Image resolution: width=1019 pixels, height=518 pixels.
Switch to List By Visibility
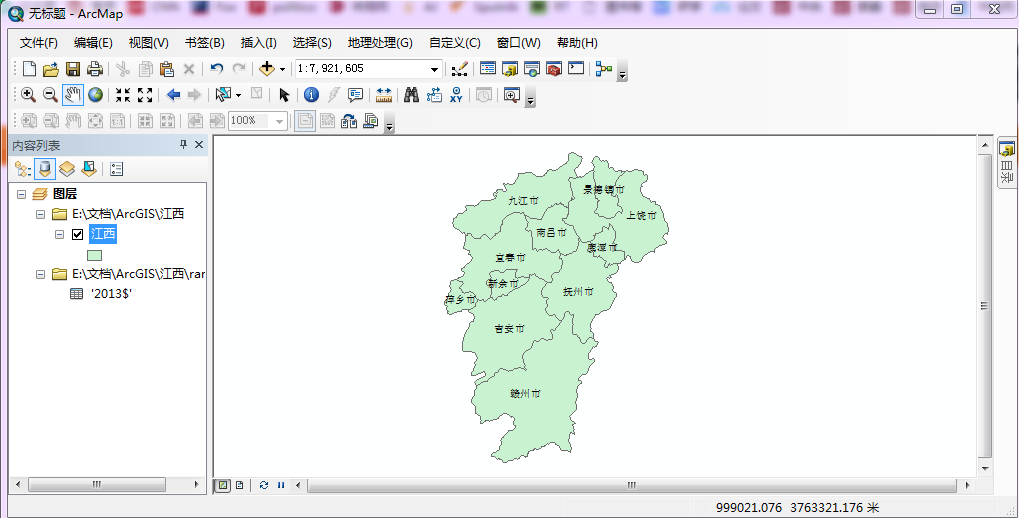click(67, 169)
